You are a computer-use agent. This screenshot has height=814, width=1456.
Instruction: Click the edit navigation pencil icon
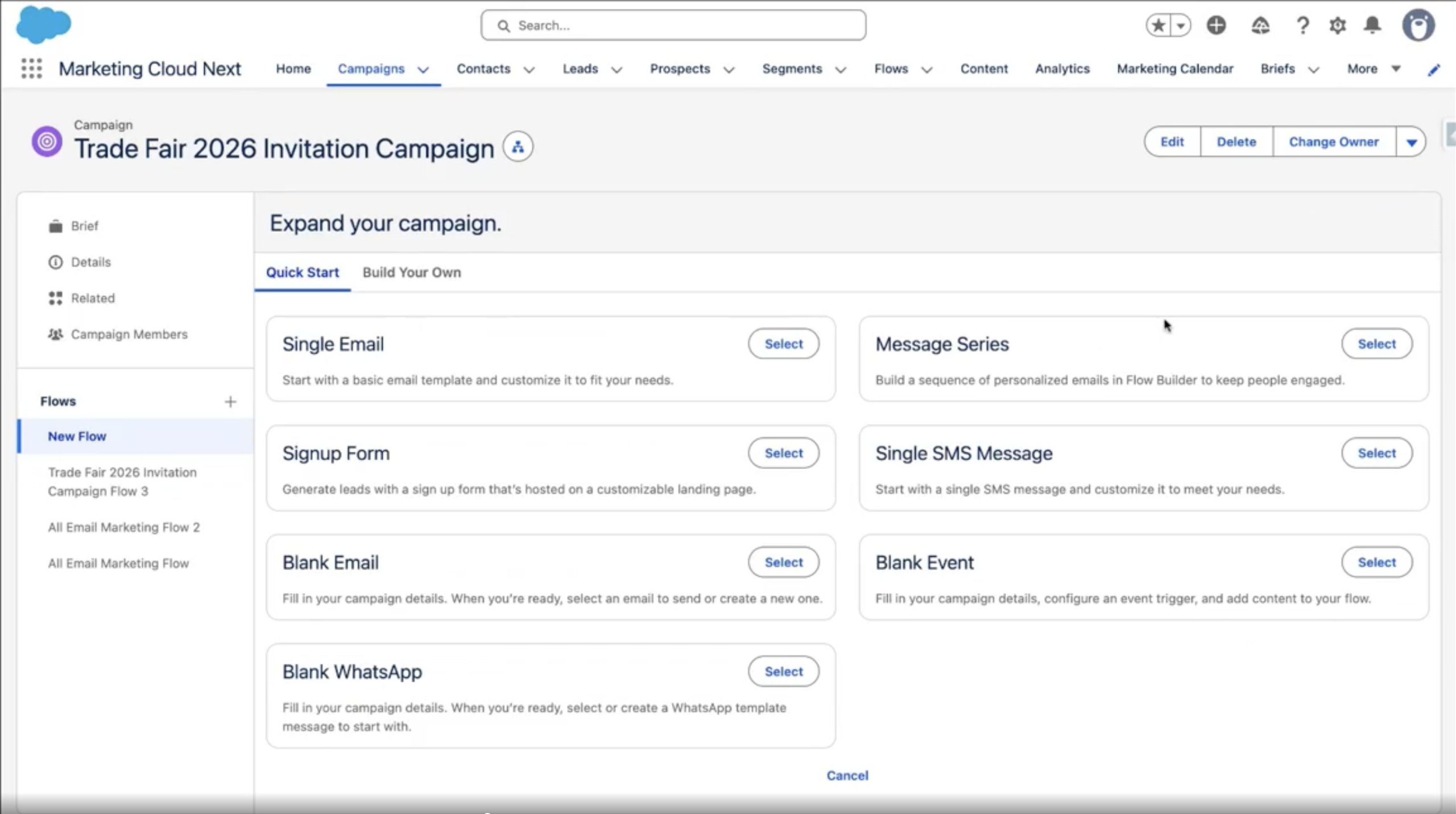[x=1434, y=69]
